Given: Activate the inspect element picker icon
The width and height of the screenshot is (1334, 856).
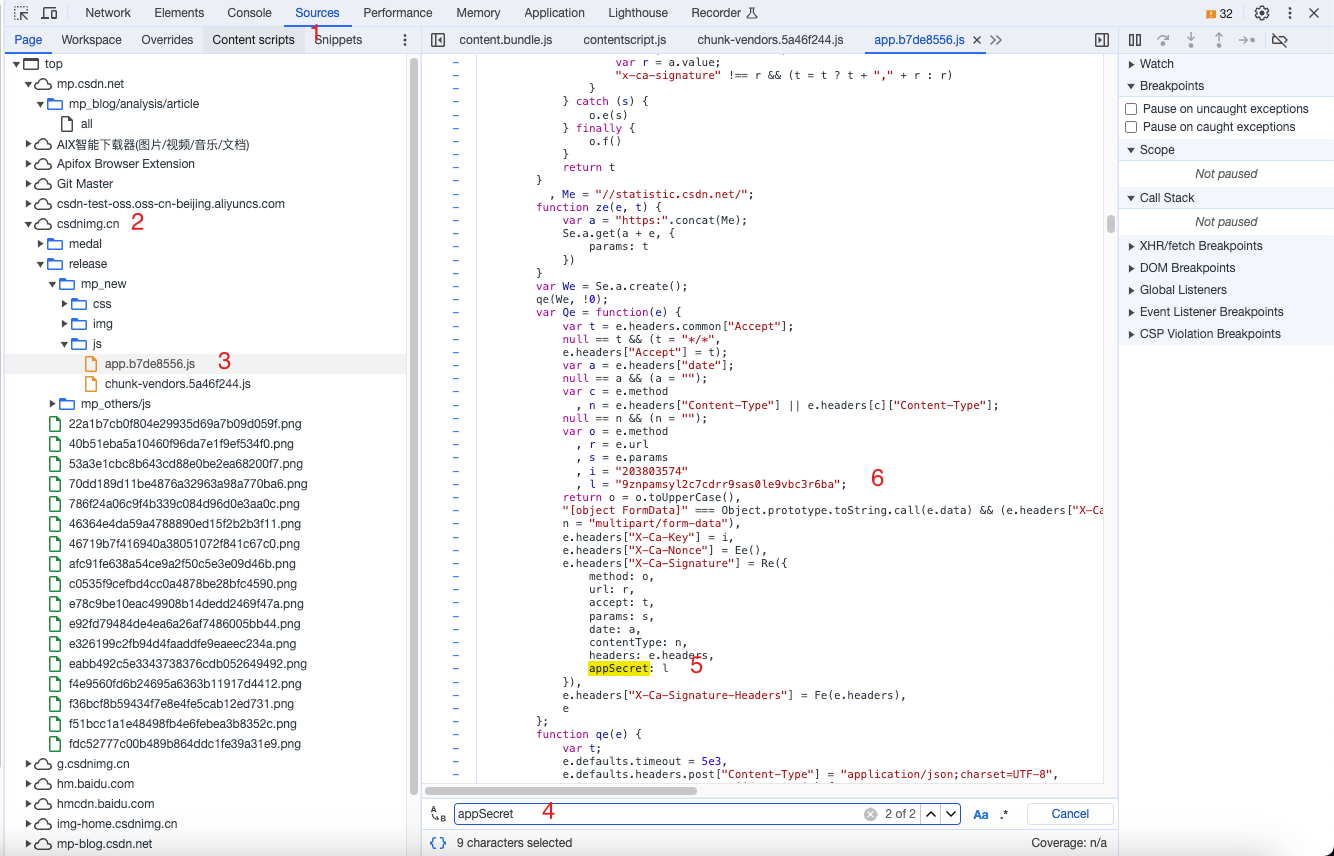Looking at the screenshot, I should pos(21,13).
